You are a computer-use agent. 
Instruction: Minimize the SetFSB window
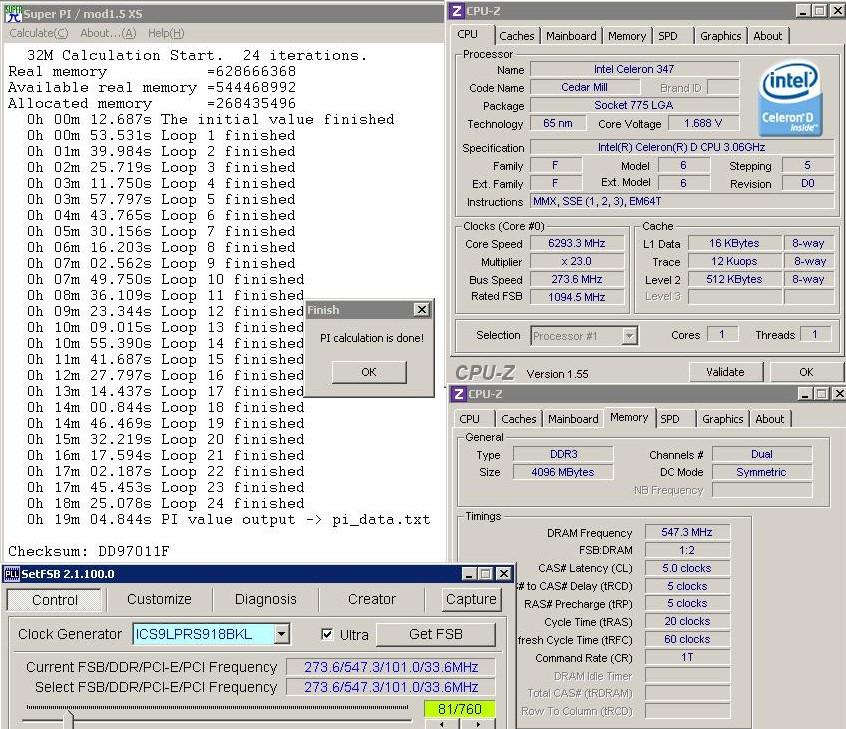[x=468, y=574]
